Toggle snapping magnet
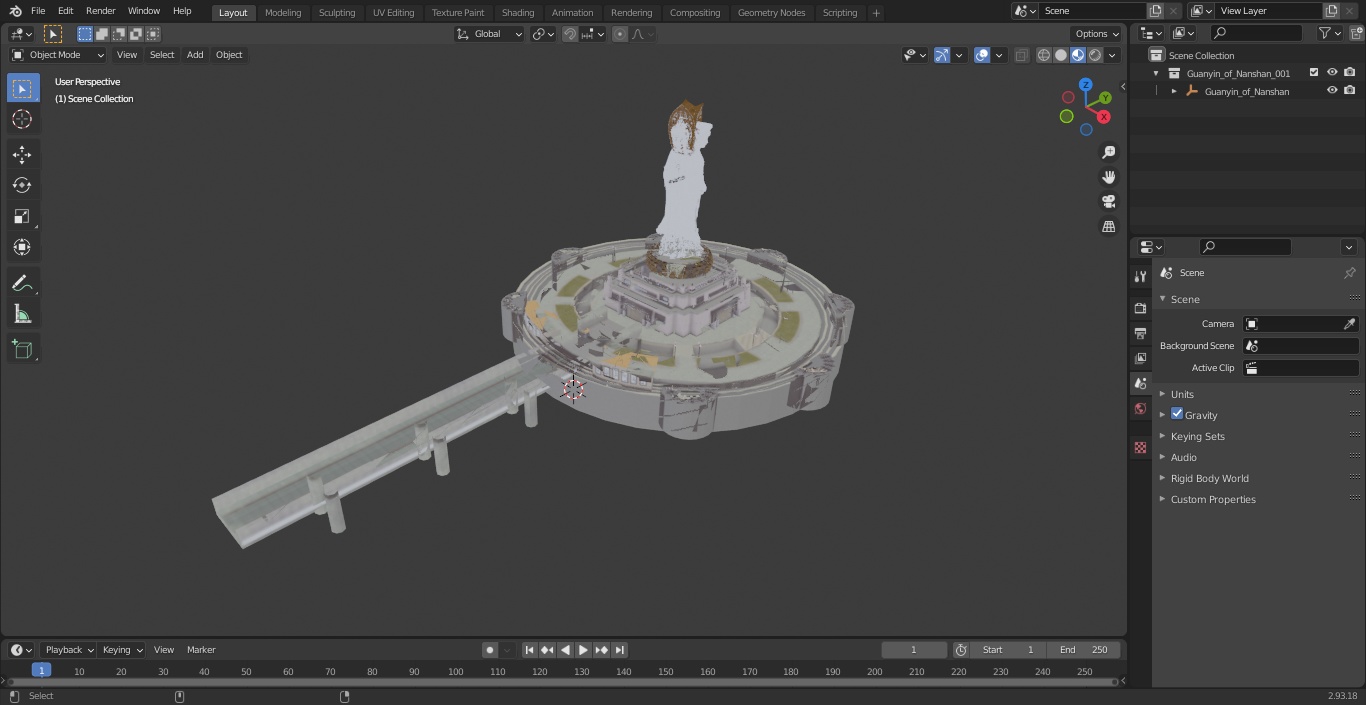The width and height of the screenshot is (1366, 705). point(570,34)
